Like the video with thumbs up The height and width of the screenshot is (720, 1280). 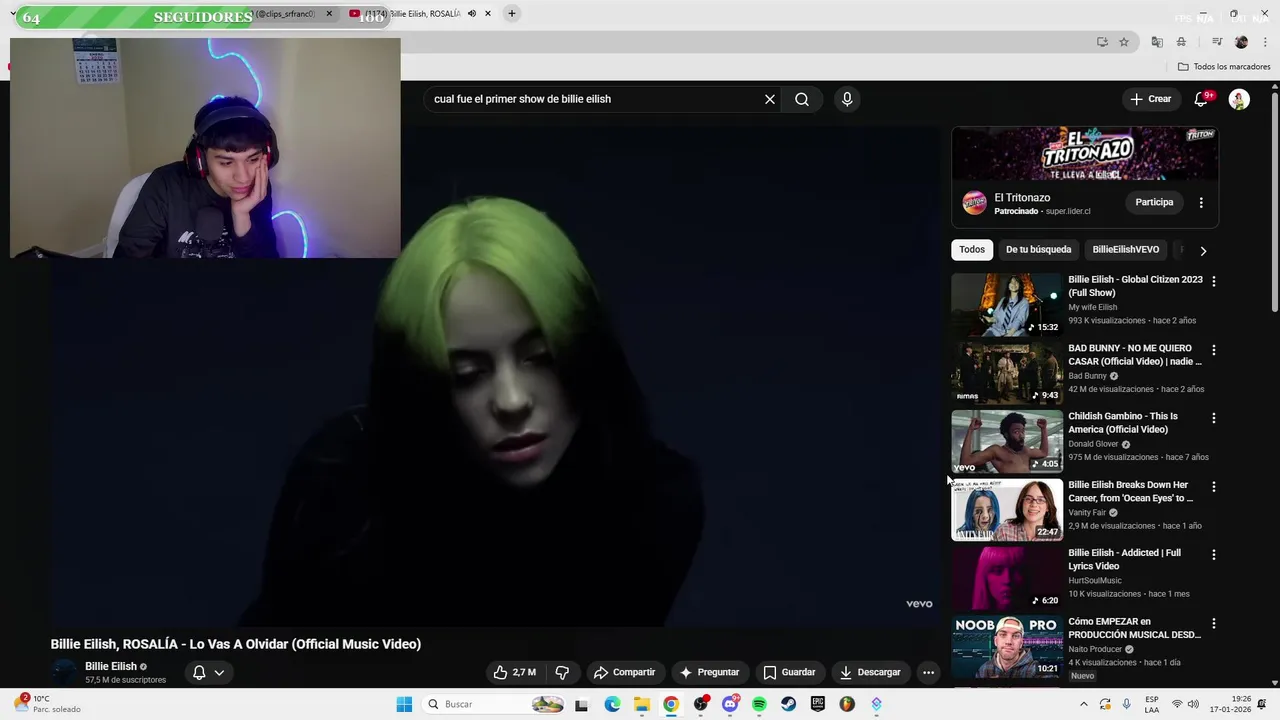[x=515, y=672]
